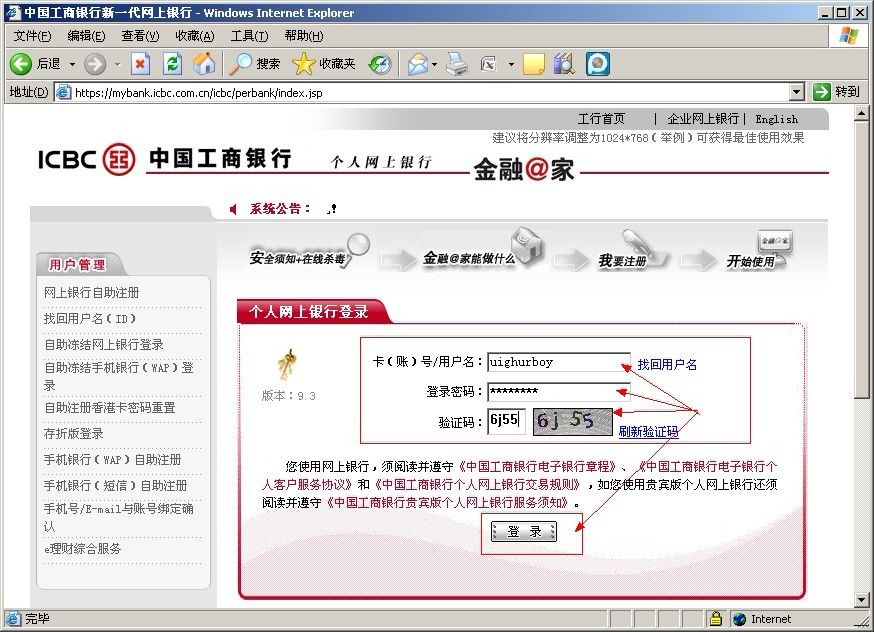Open Favorites (收藏夹) star button
Viewport: 874px width, 632px height.
pyautogui.click(x=323, y=64)
